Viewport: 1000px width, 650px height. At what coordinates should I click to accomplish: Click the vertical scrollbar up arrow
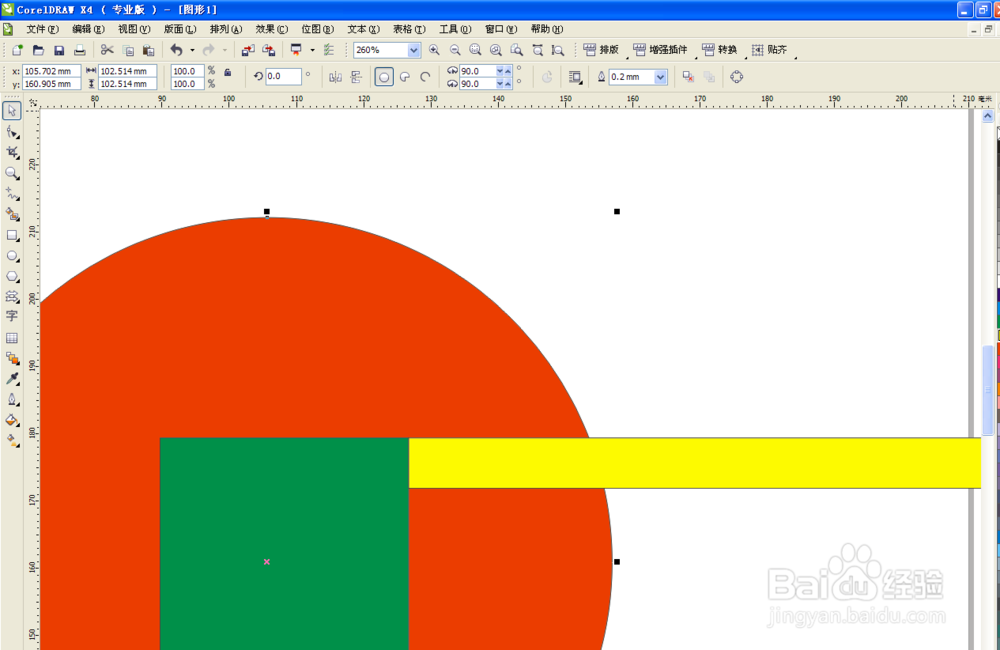point(987,116)
